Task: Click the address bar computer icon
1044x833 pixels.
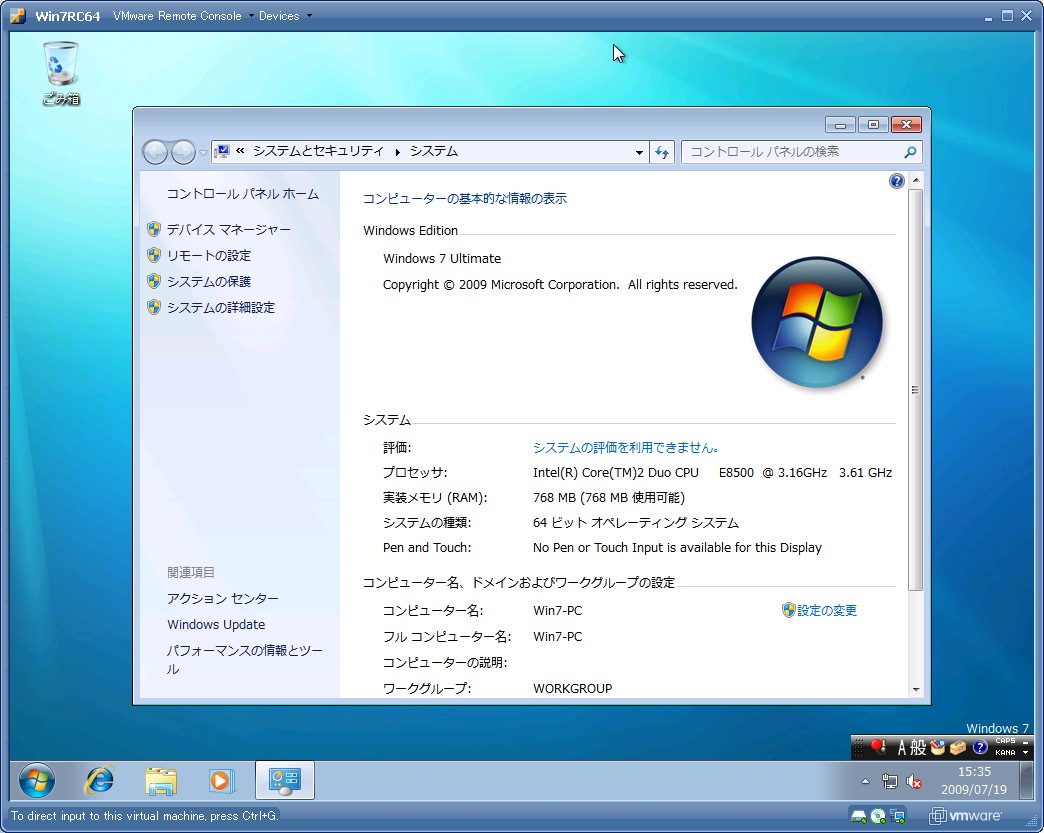Action: click(x=223, y=151)
